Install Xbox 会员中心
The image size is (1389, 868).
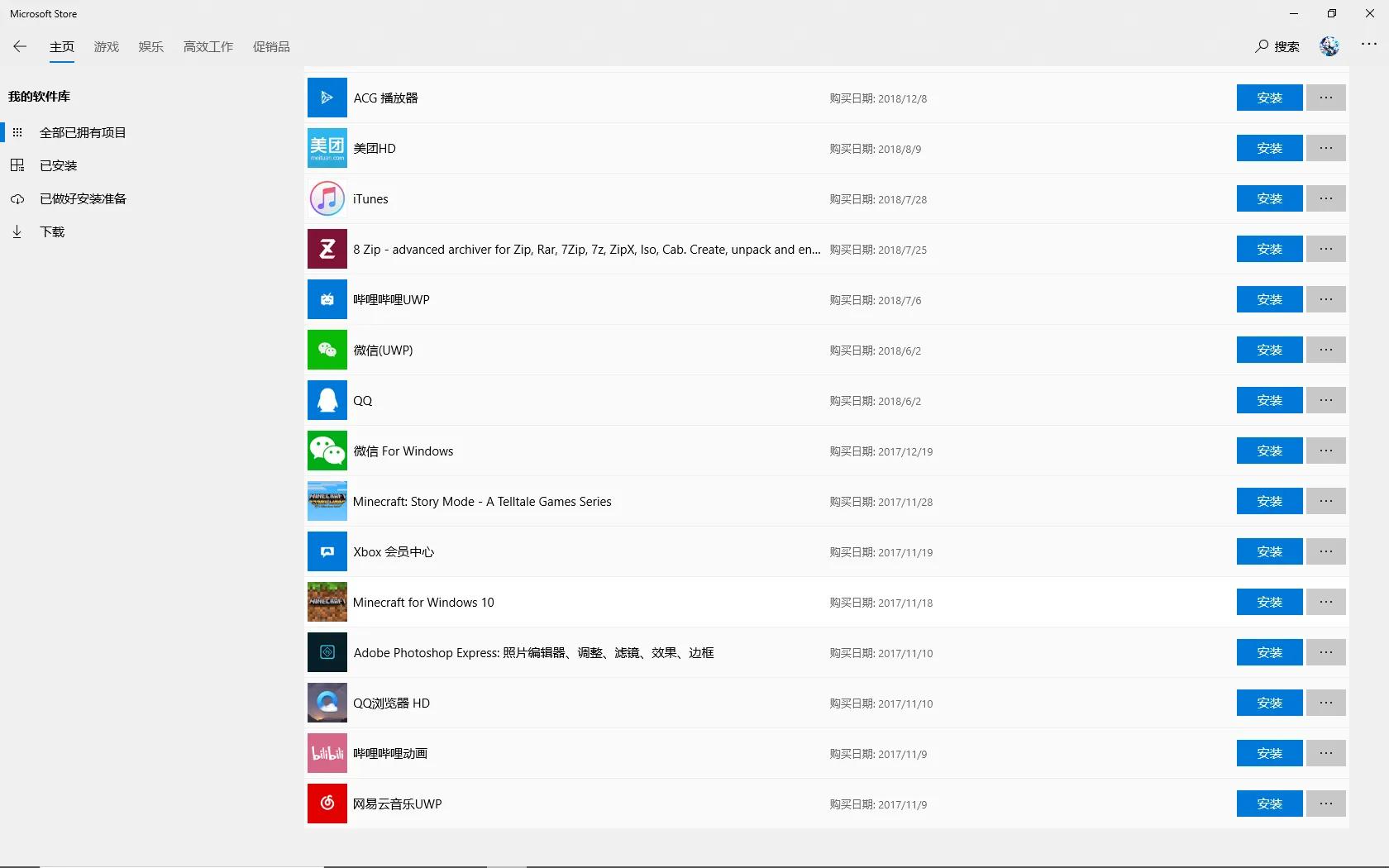point(1270,551)
